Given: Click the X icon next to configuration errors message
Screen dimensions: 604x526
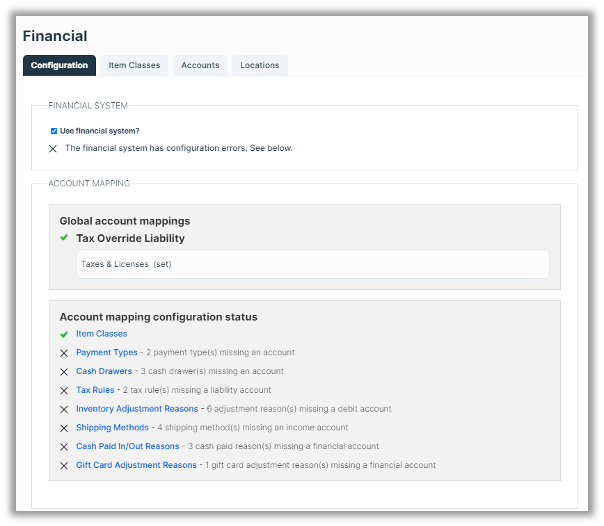Looking at the screenshot, I should 53,148.
